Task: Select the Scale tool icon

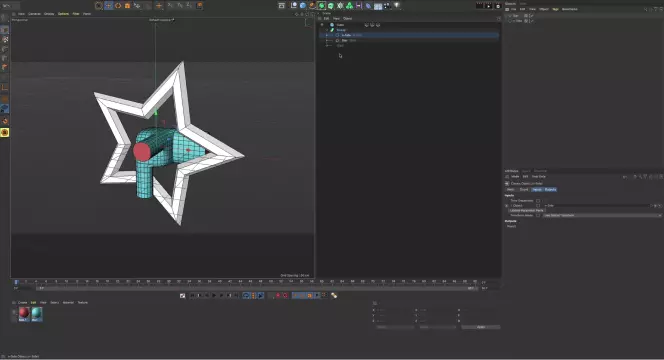Action: point(127,6)
